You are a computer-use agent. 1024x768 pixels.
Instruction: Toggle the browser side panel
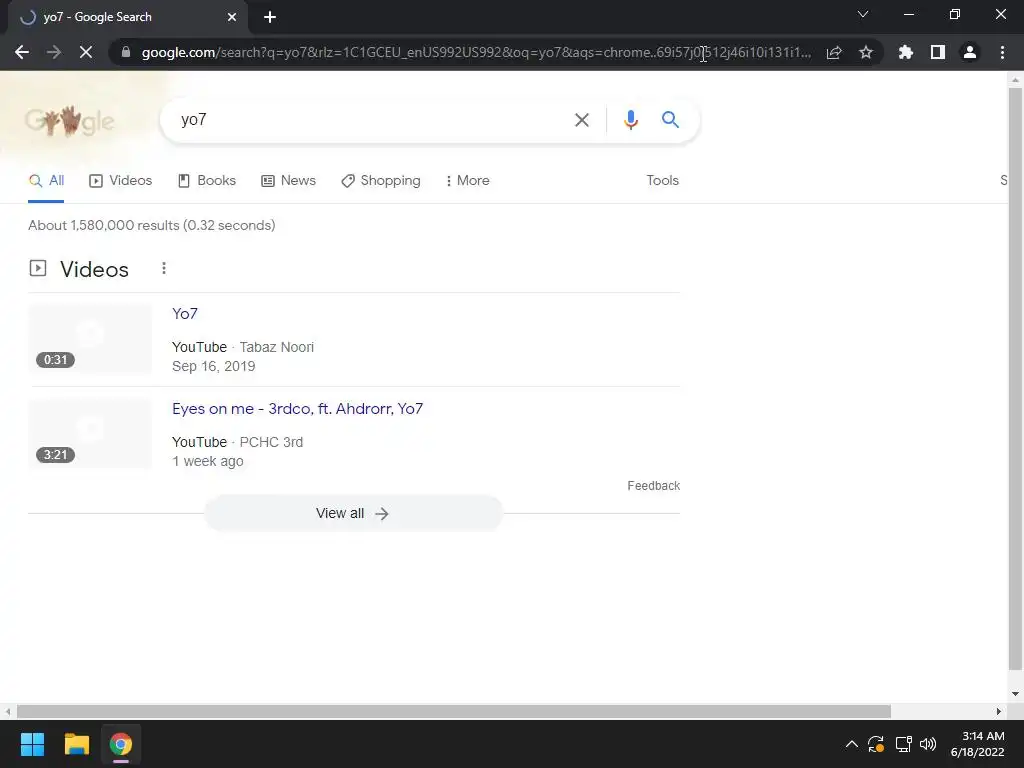[938, 52]
